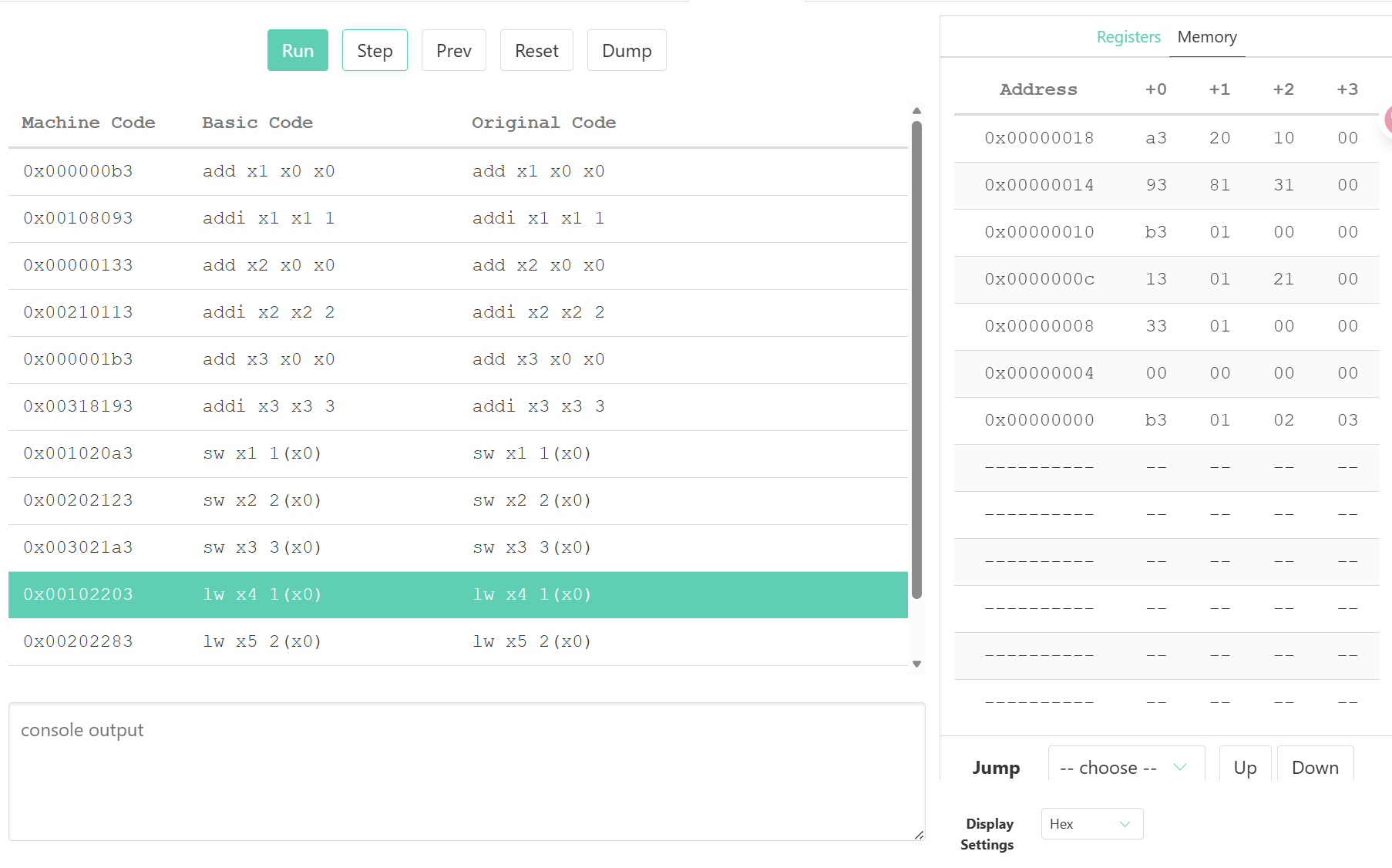Screen dimensions: 1392x868
Task: Click the Hex dropdown chevron arrow
Action: pyautogui.click(x=1125, y=824)
